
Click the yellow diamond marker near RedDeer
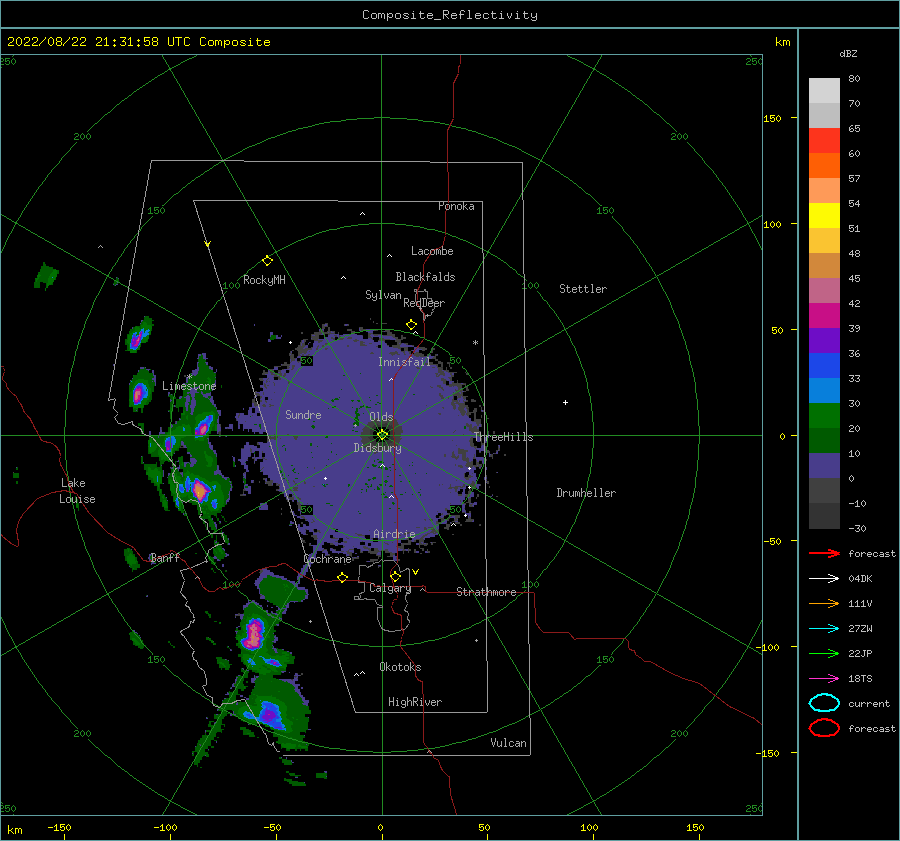411,325
